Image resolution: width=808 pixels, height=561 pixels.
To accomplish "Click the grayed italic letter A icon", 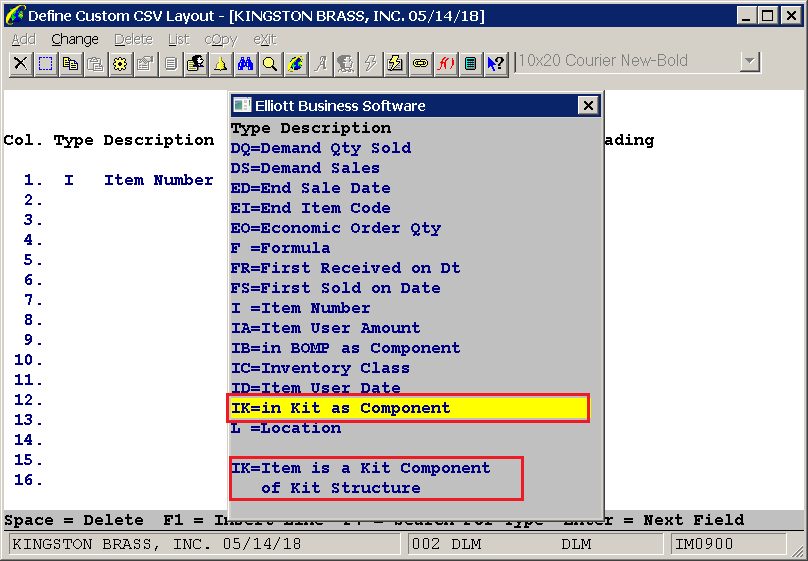I will (321, 64).
